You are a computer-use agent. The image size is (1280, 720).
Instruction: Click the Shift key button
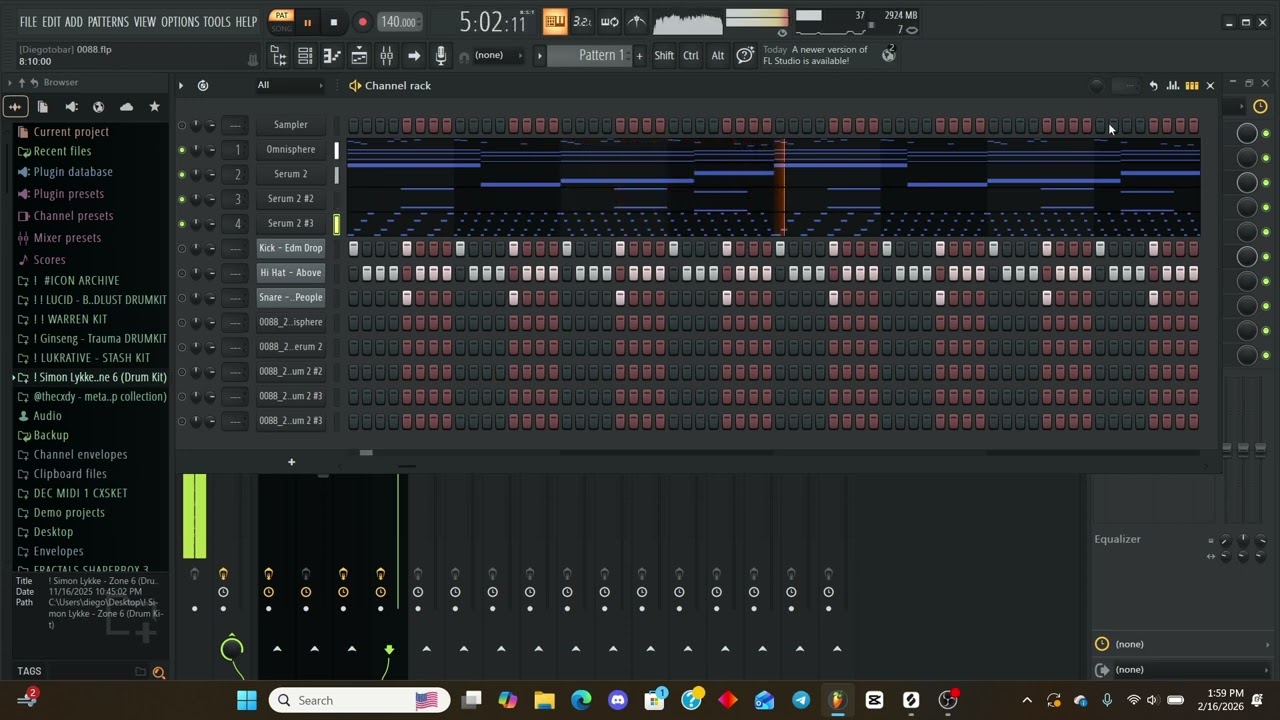664,56
